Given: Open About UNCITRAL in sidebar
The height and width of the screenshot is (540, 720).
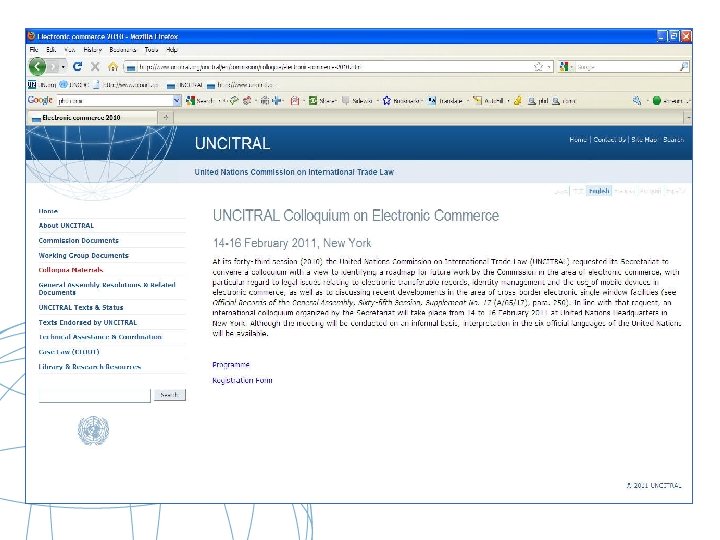Looking at the screenshot, I should coord(66,225).
